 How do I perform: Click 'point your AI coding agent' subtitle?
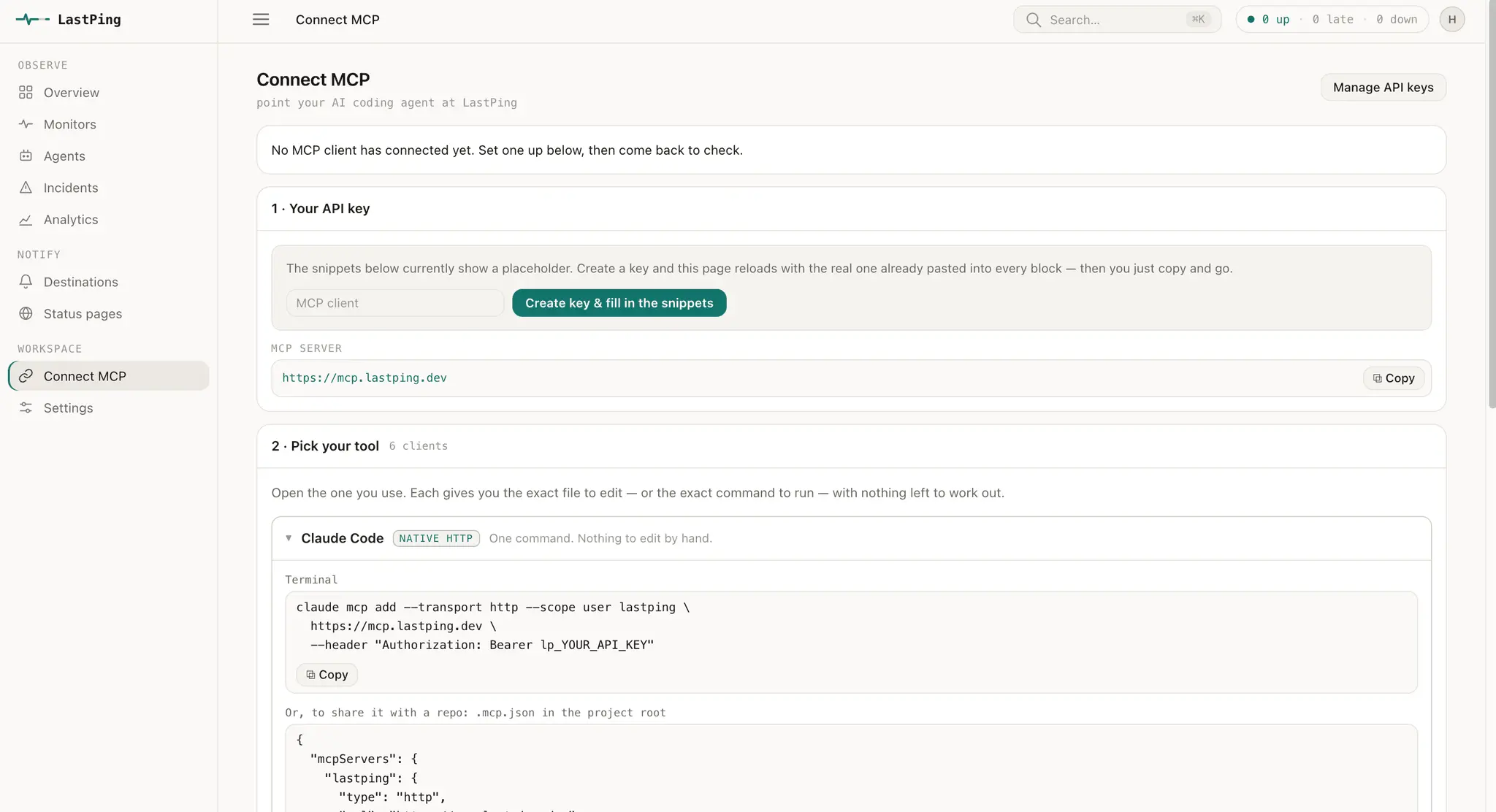(386, 103)
